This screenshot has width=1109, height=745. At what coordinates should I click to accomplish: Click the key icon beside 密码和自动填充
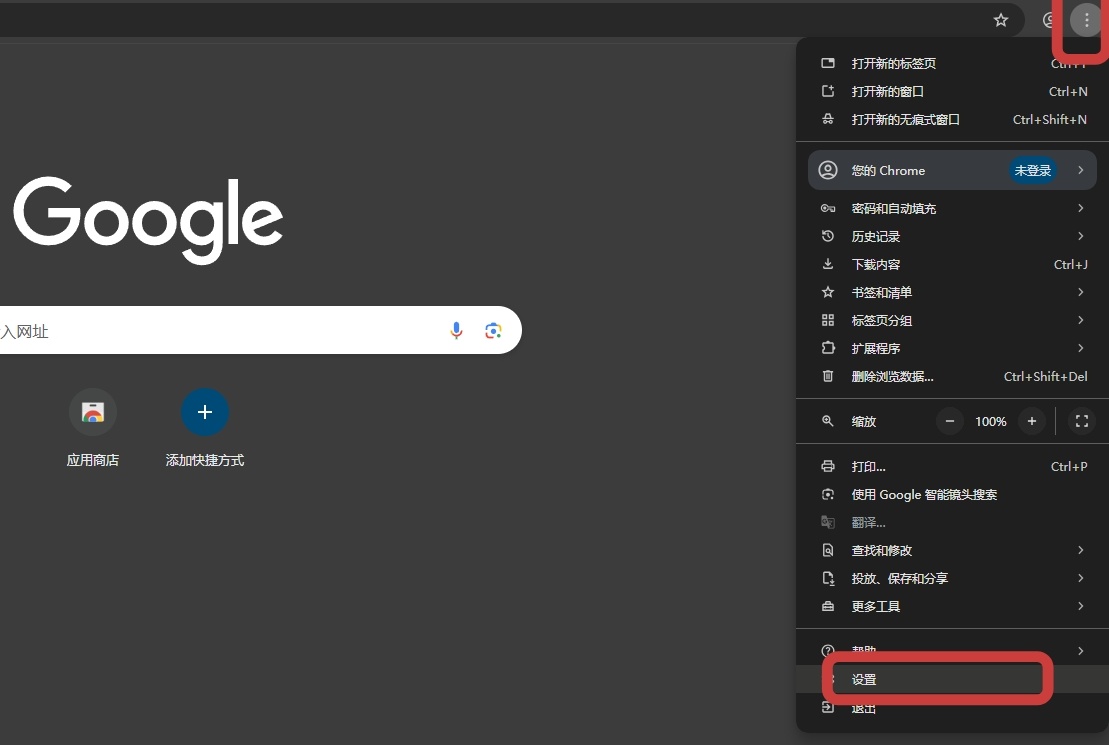coord(828,208)
